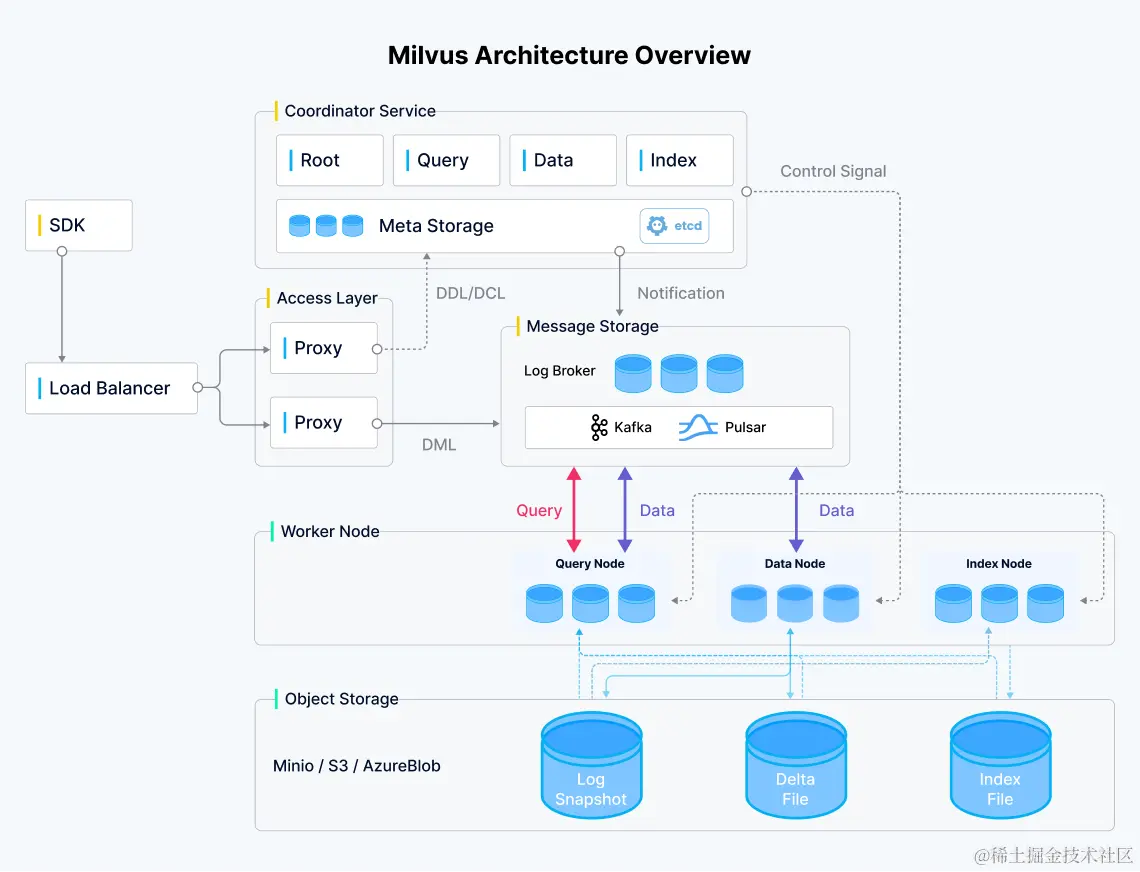Click the Data label above Data Node

pos(837,511)
